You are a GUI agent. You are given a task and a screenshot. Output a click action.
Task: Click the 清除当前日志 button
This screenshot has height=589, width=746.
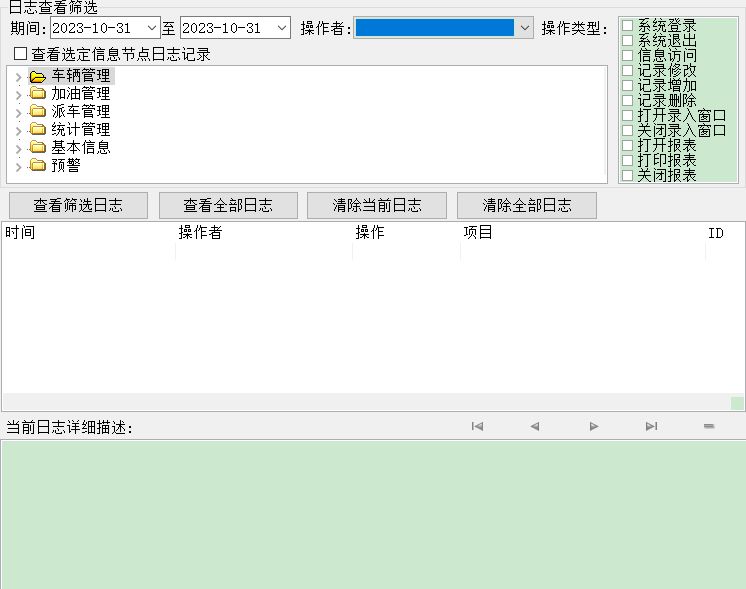point(377,206)
